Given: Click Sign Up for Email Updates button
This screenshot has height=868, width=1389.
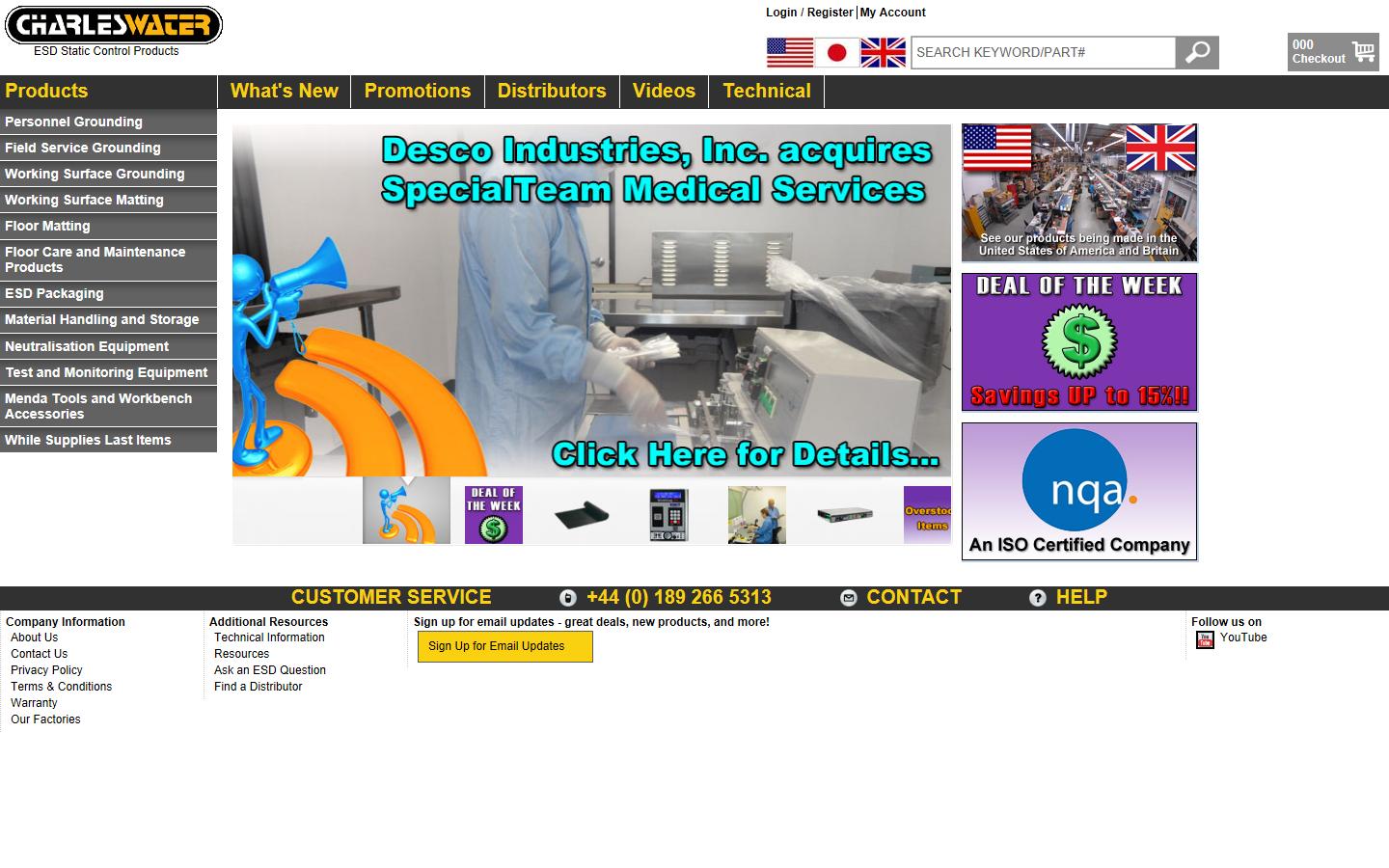Looking at the screenshot, I should tap(504, 646).
